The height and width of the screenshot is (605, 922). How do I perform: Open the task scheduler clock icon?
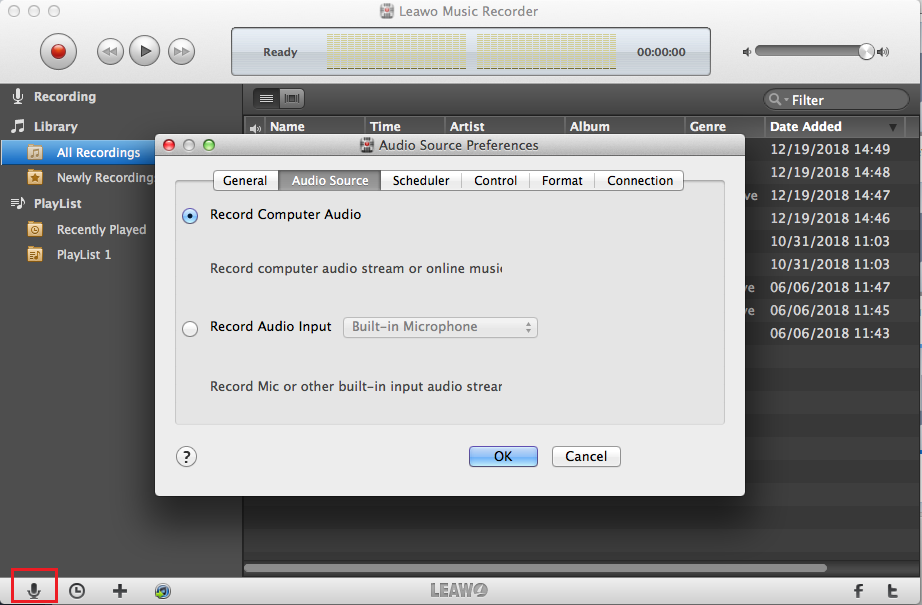coord(77,590)
